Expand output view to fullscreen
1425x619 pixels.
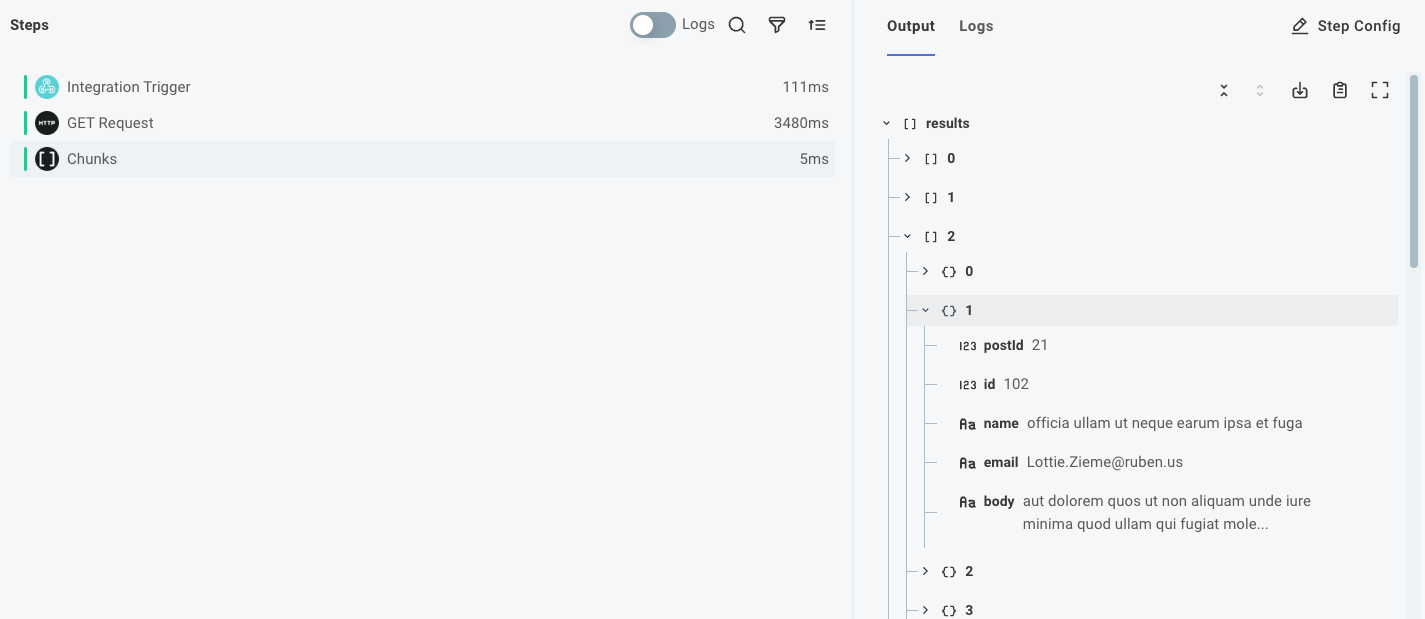(1380, 90)
